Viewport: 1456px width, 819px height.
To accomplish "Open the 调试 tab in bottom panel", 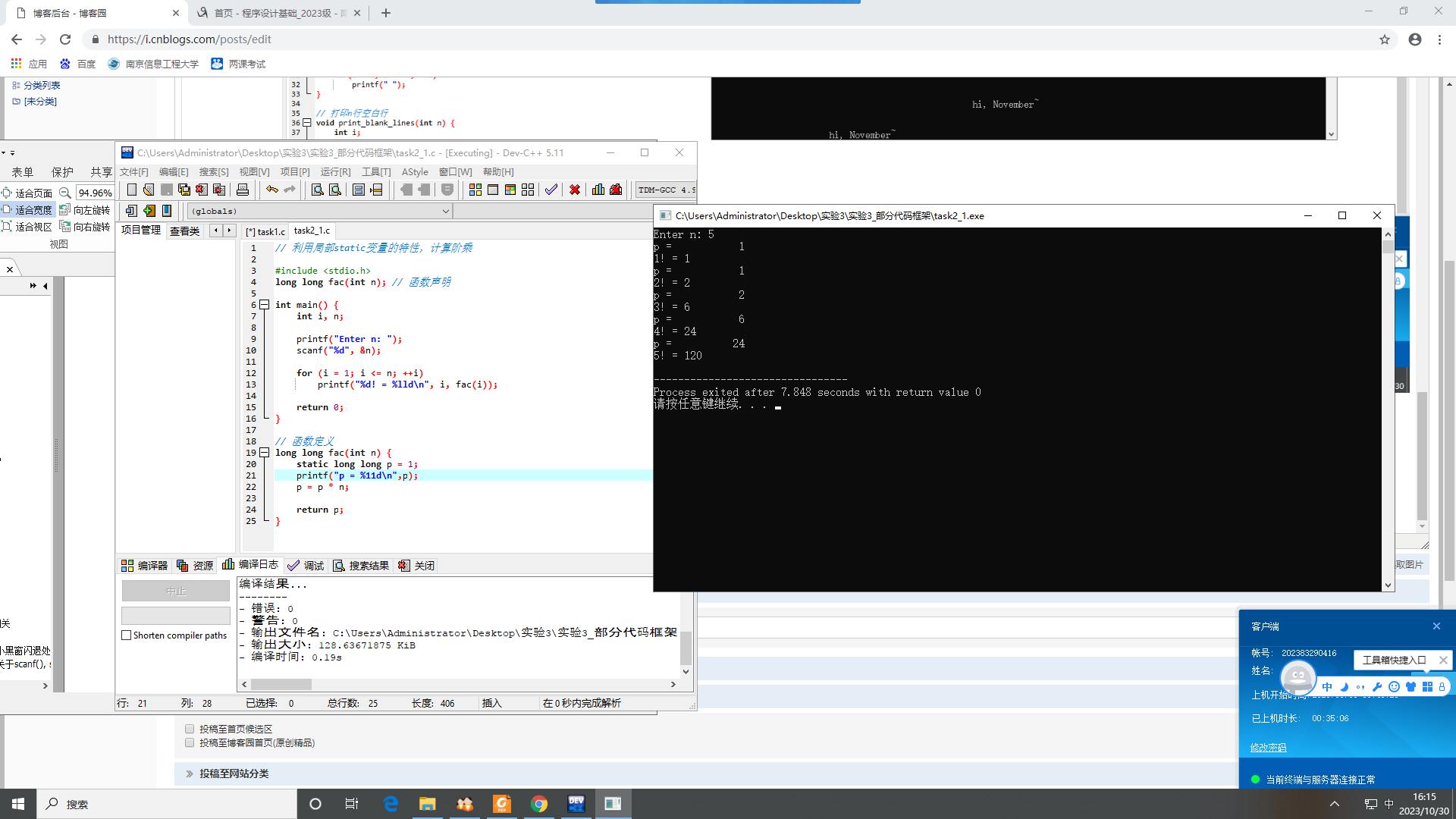I will coord(306,566).
